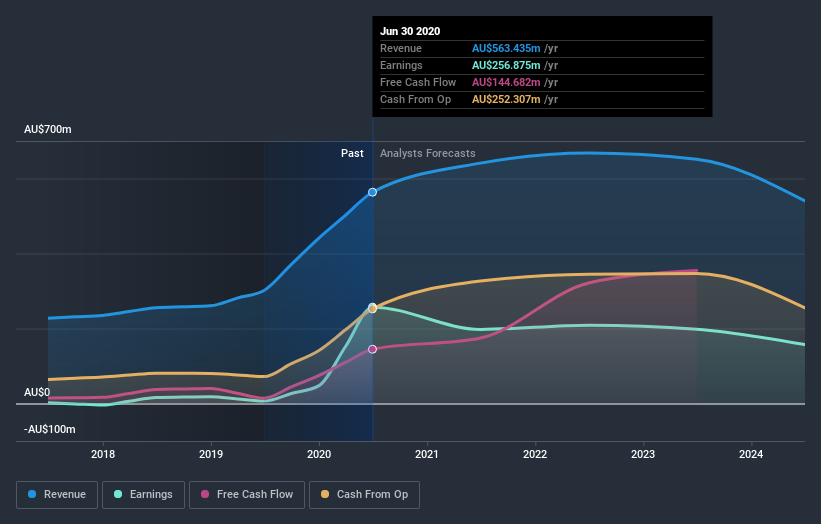Click the 2022 x-axis label
The width and height of the screenshot is (821, 524).
coord(535,454)
